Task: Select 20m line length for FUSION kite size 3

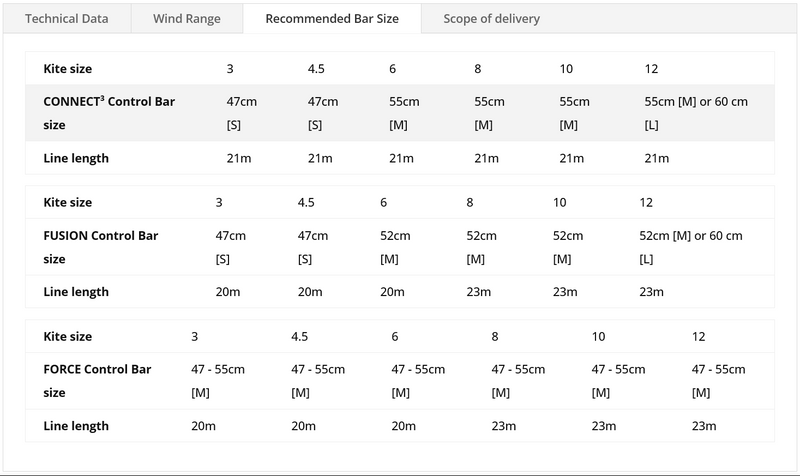Action: coord(229,292)
